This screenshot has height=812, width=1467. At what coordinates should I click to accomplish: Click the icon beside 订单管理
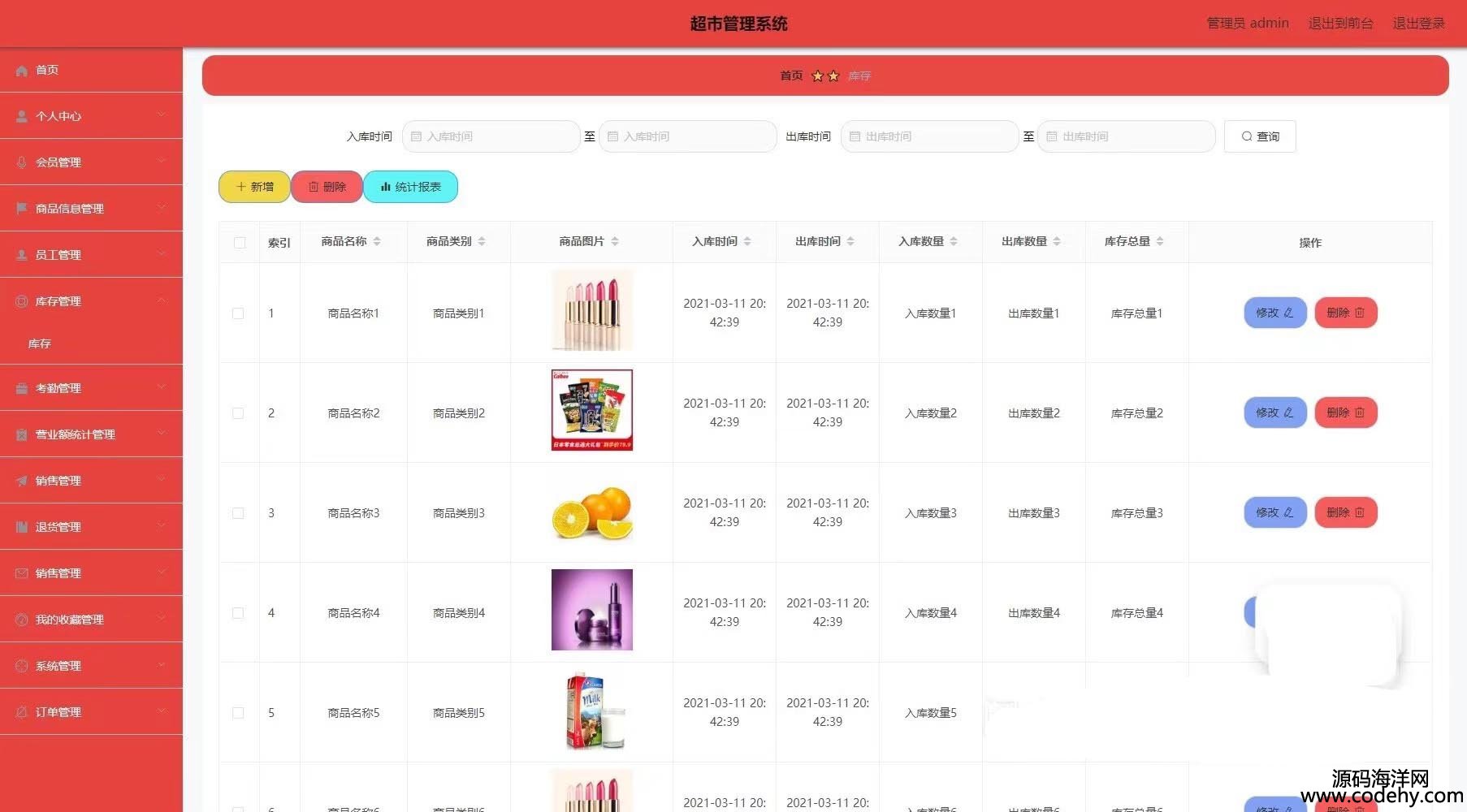[x=22, y=712]
